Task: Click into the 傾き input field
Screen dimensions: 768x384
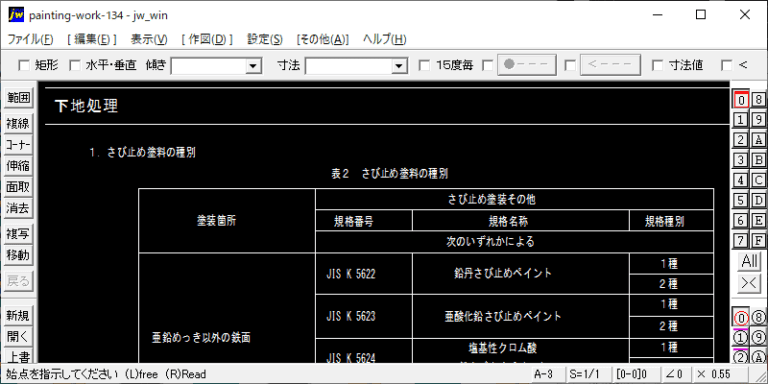Action: coord(209,66)
